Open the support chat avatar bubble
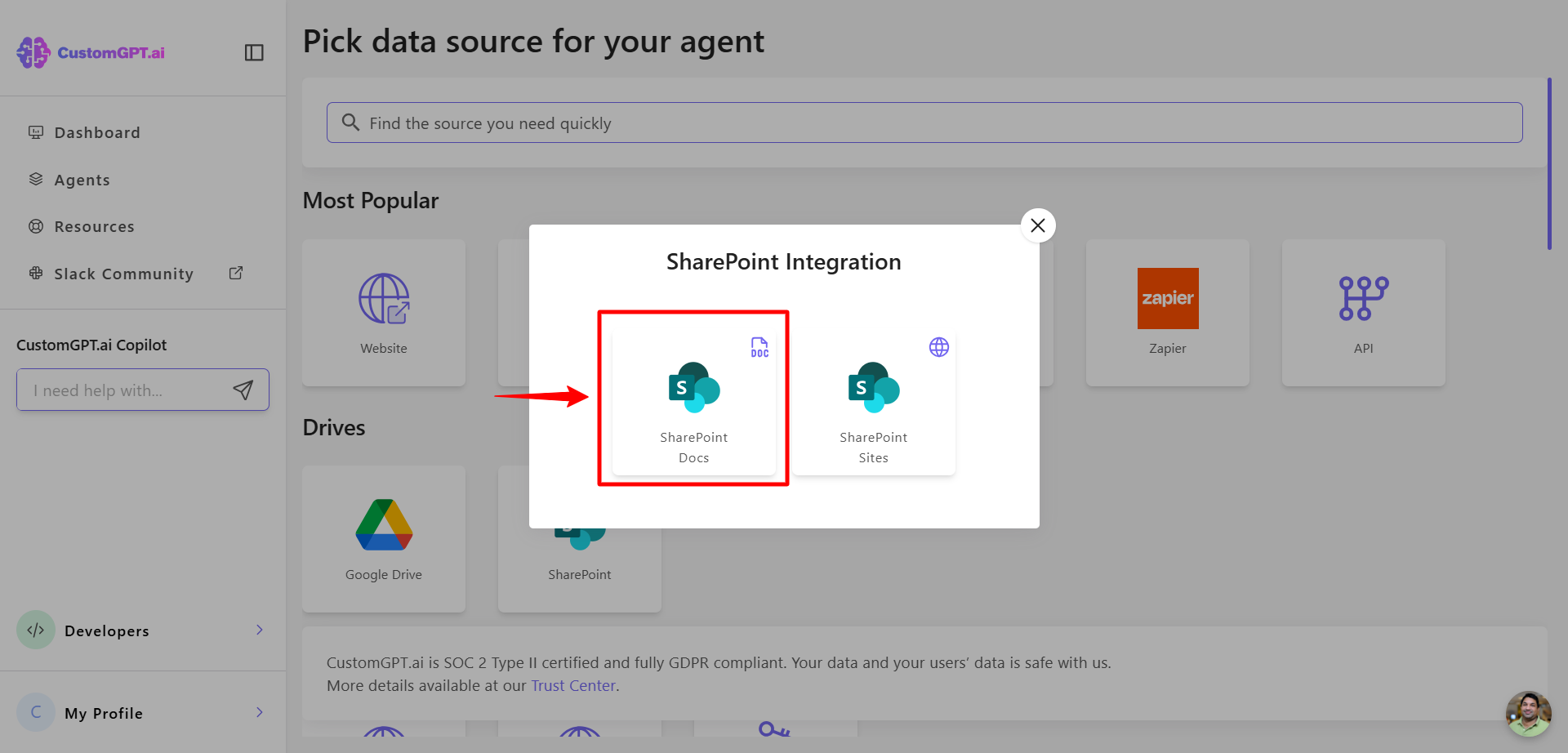Viewport: 1568px width, 753px height. [1529, 714]
